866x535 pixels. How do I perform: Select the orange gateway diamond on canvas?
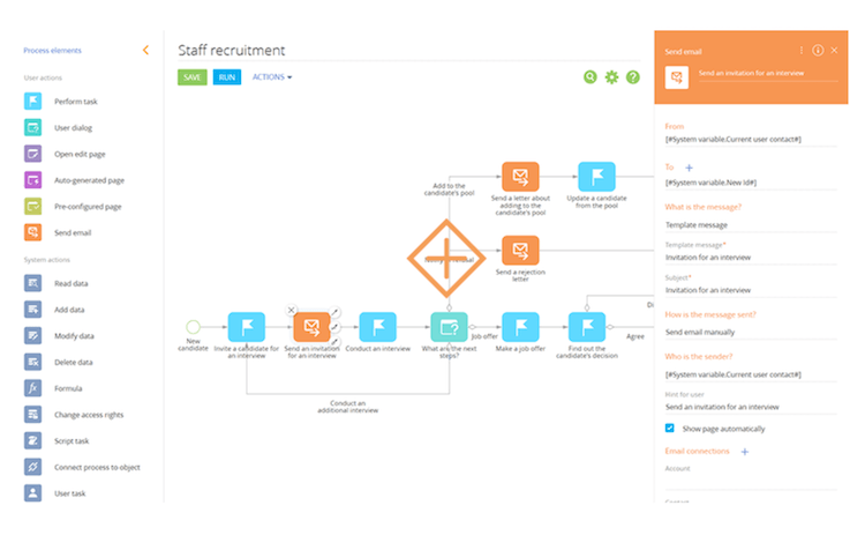446,258
